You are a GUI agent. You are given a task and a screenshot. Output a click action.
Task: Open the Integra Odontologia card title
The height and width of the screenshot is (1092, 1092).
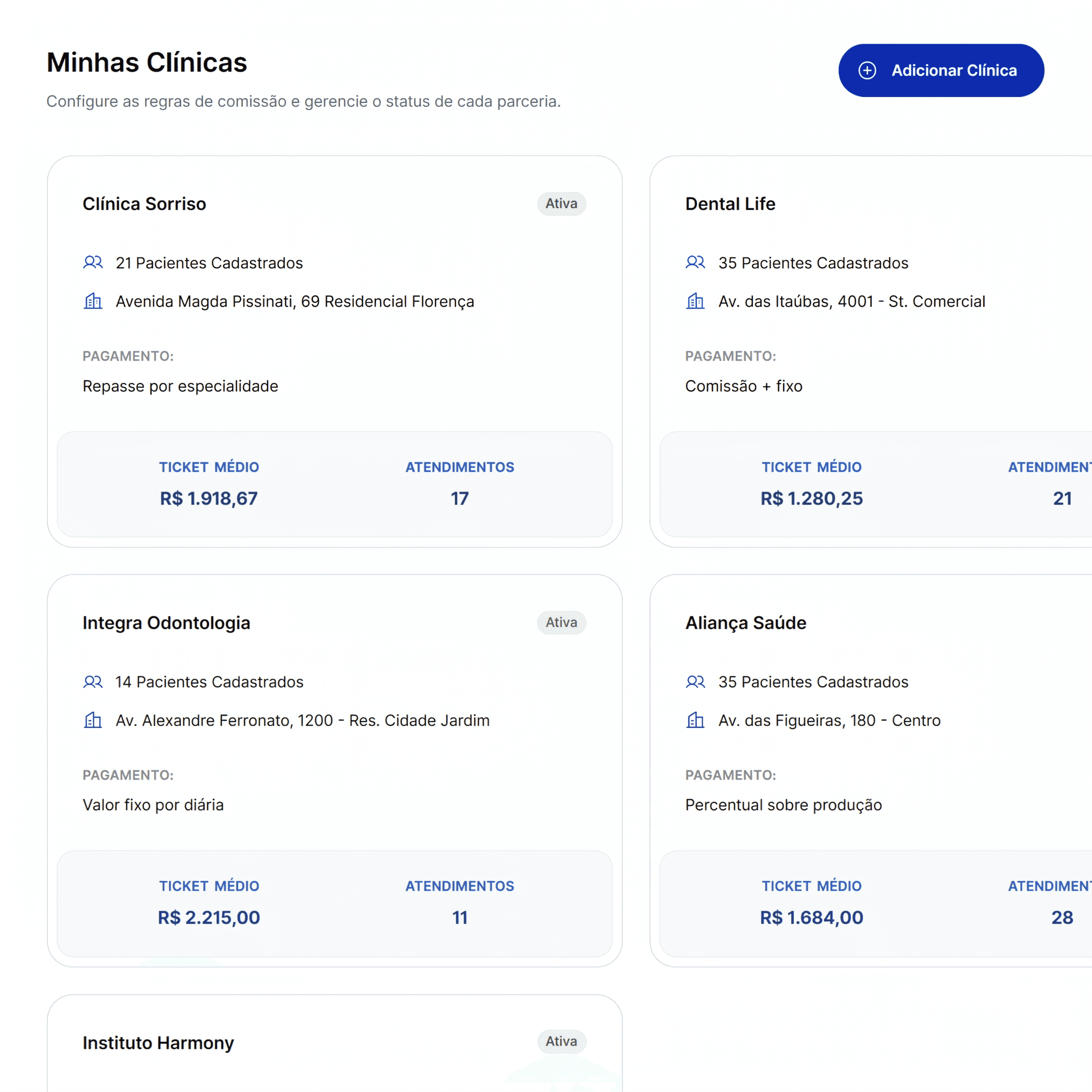[166, 623]
